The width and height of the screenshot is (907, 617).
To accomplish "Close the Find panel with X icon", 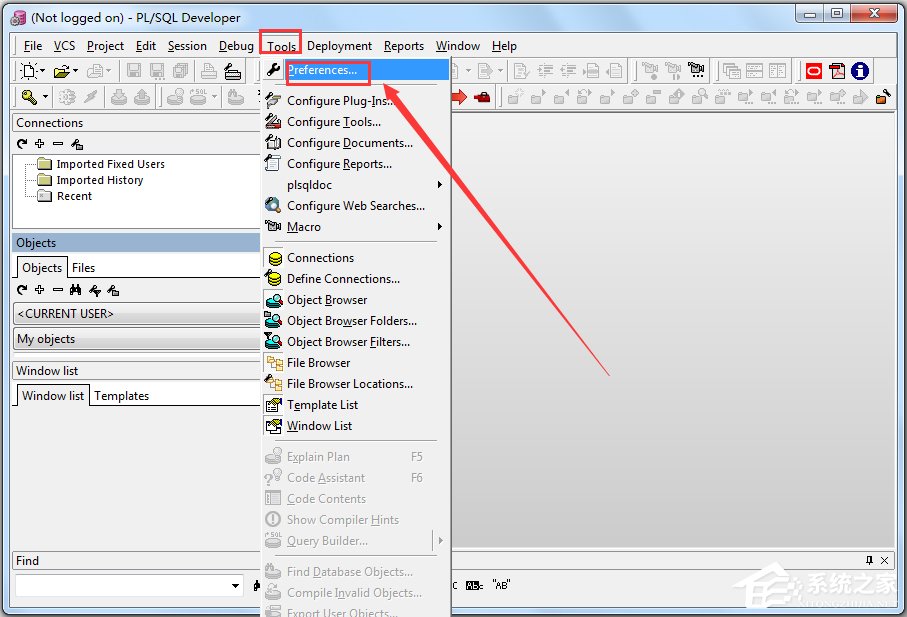I will pos(884,560).
